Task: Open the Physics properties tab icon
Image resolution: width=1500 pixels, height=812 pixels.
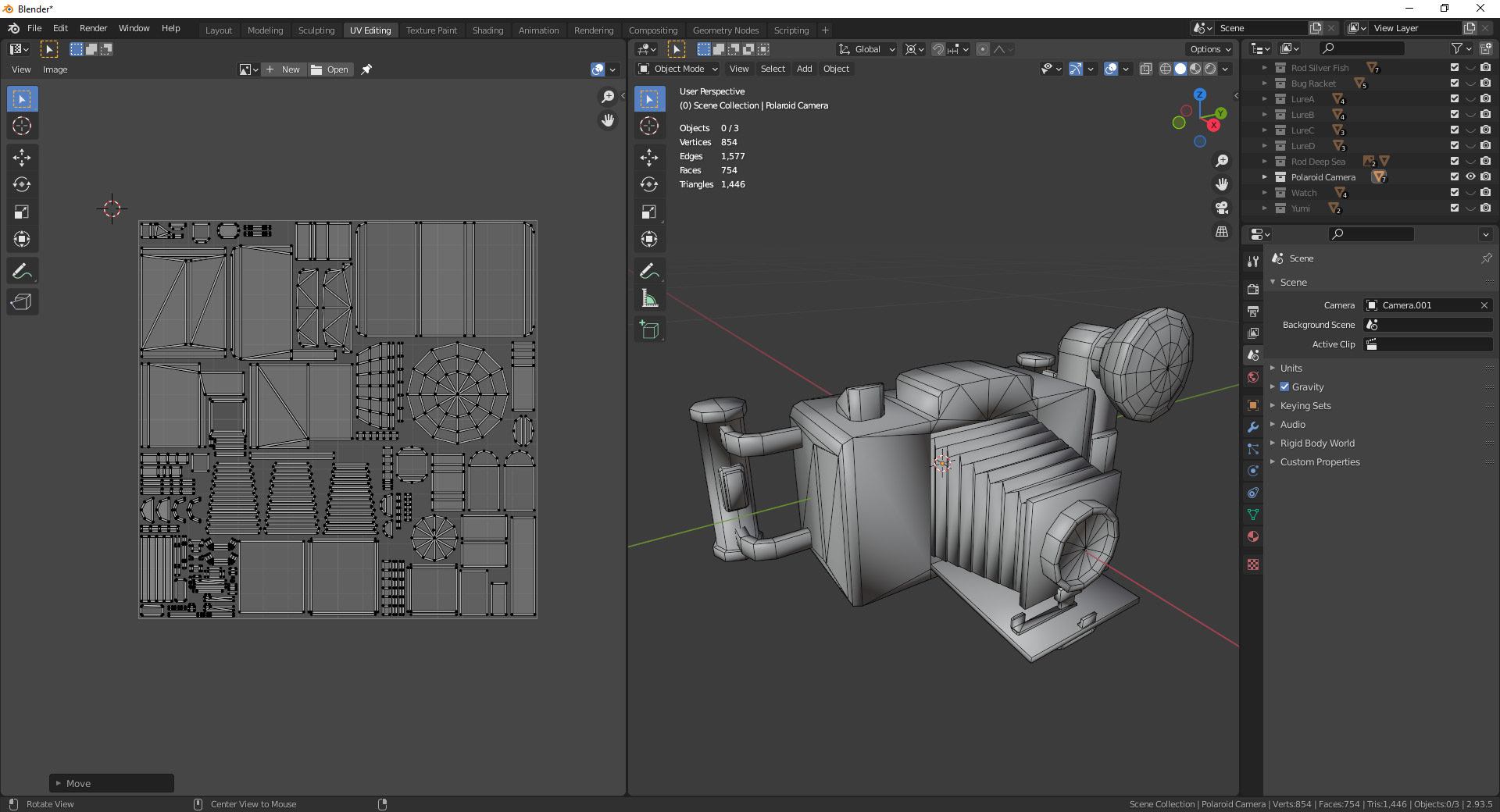Action: tap(1253, 471)
